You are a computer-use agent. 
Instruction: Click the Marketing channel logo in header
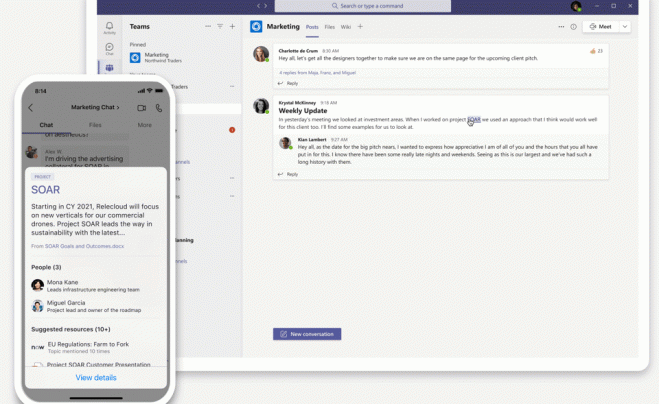[256, 26]
